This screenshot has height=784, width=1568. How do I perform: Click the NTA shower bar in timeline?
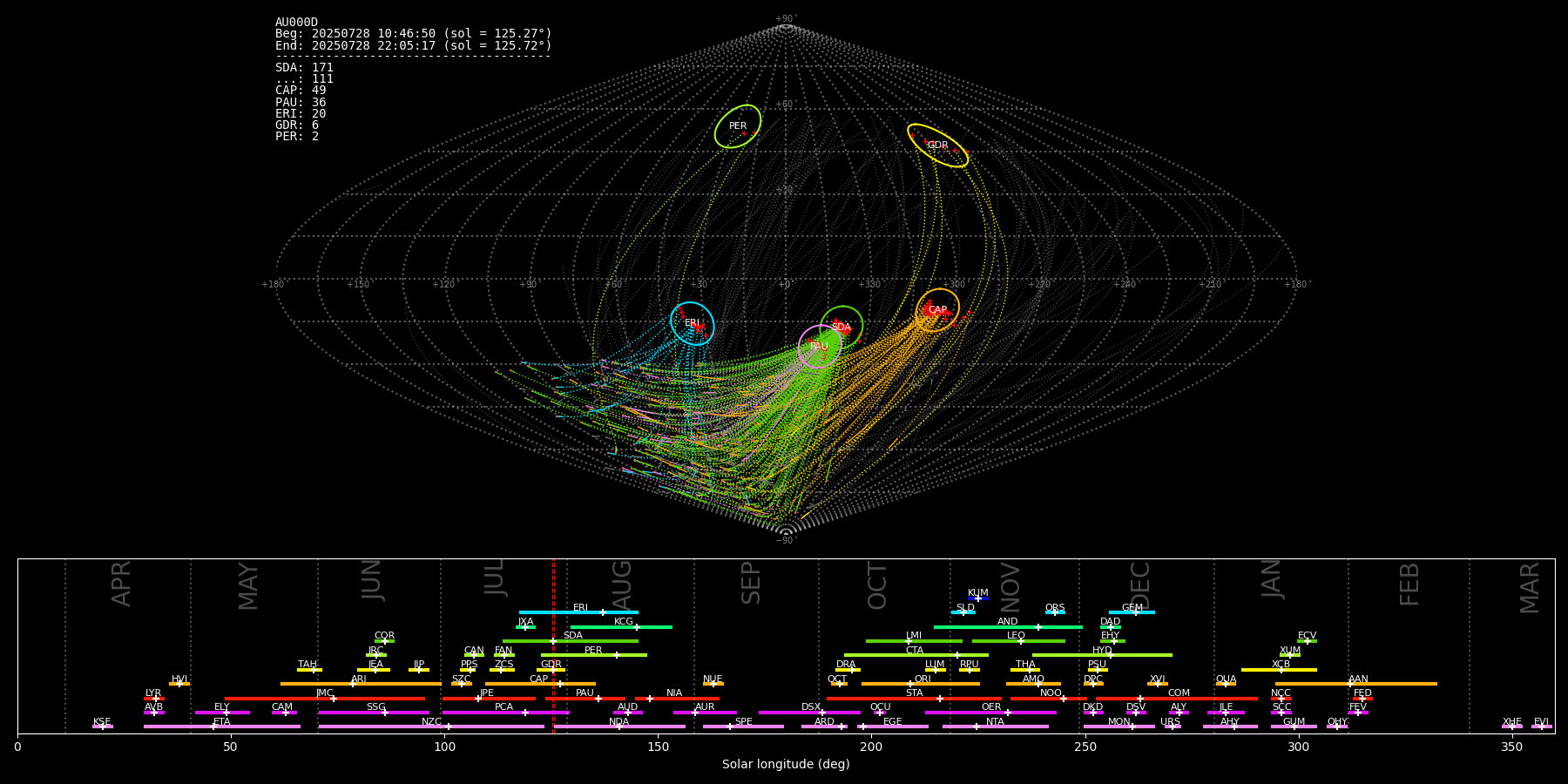pos(995,727)
